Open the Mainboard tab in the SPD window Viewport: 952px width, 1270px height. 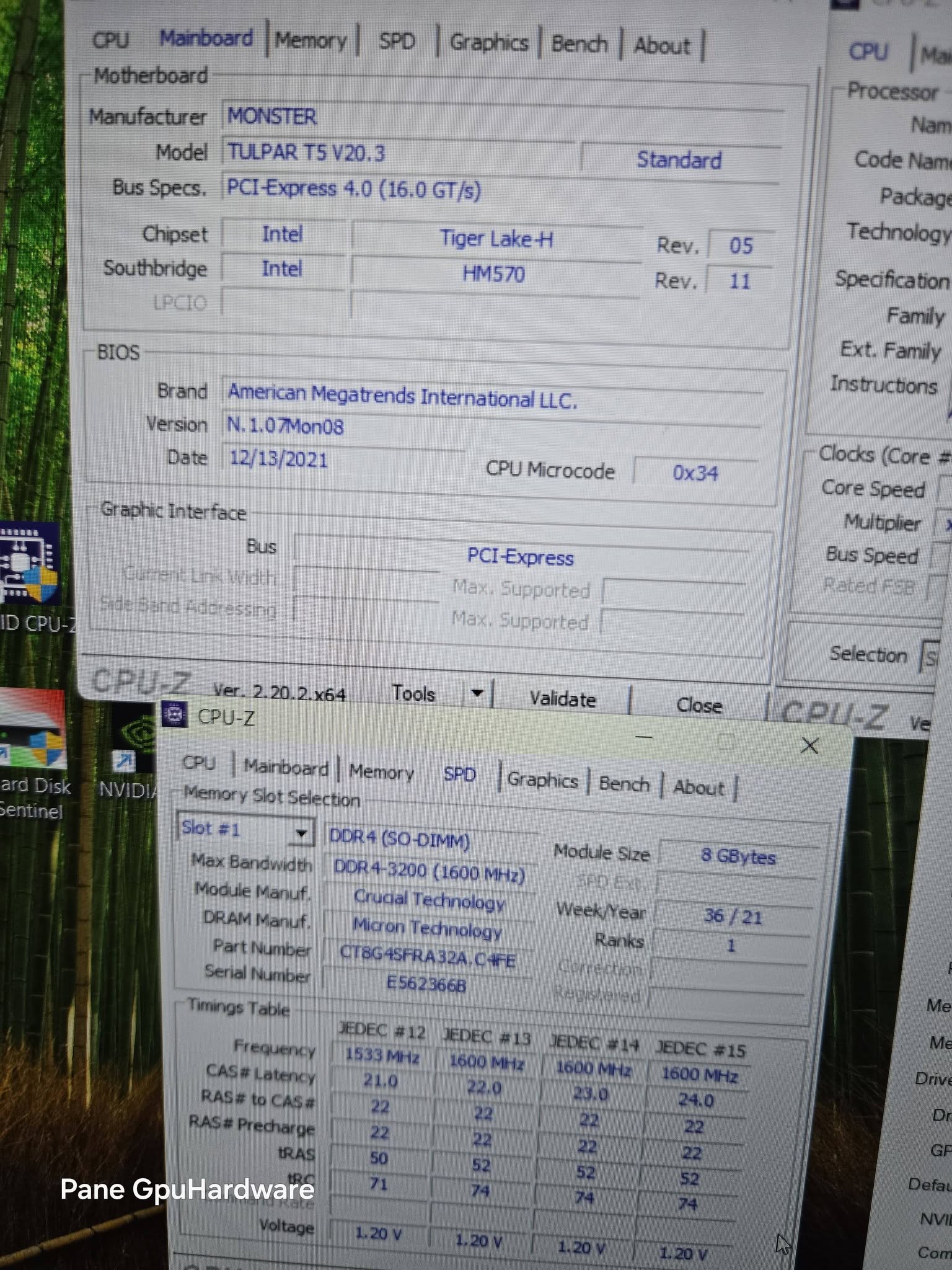[286, 768]
